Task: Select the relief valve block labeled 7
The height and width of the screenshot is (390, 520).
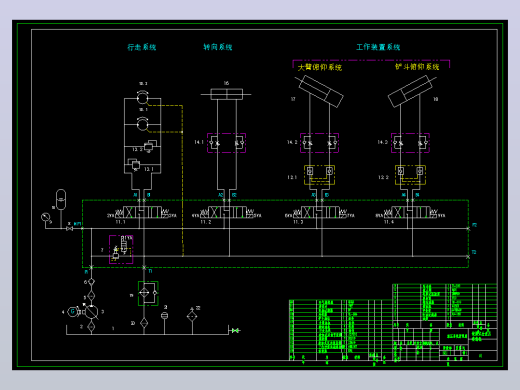Action: click(121, 249)
